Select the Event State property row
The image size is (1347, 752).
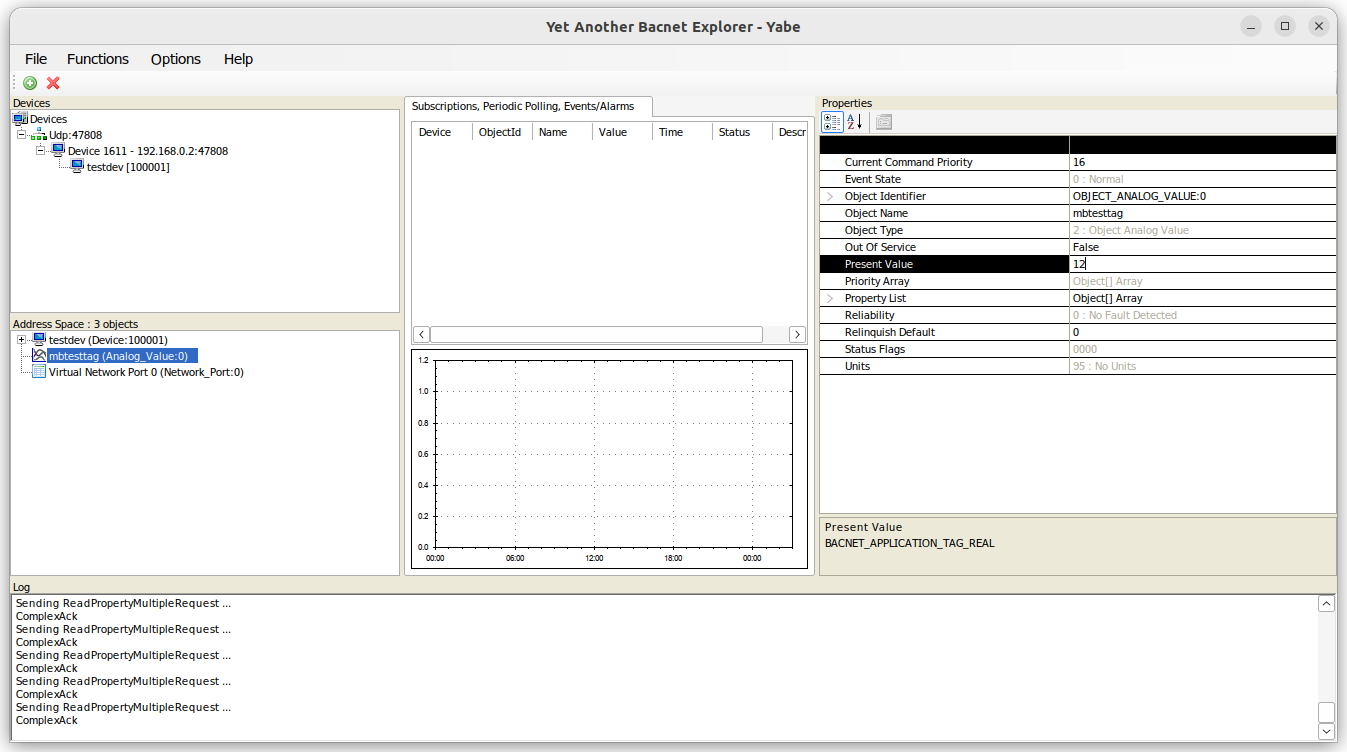point(1078,179)
